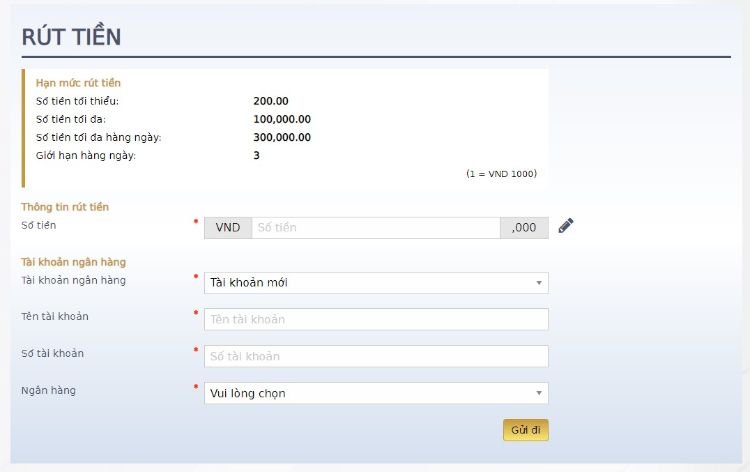Viewport: 750px width, 472px height.
Task: Expand the Vui lòng chọn bank dropdown
Action: (x=376, y=393)
